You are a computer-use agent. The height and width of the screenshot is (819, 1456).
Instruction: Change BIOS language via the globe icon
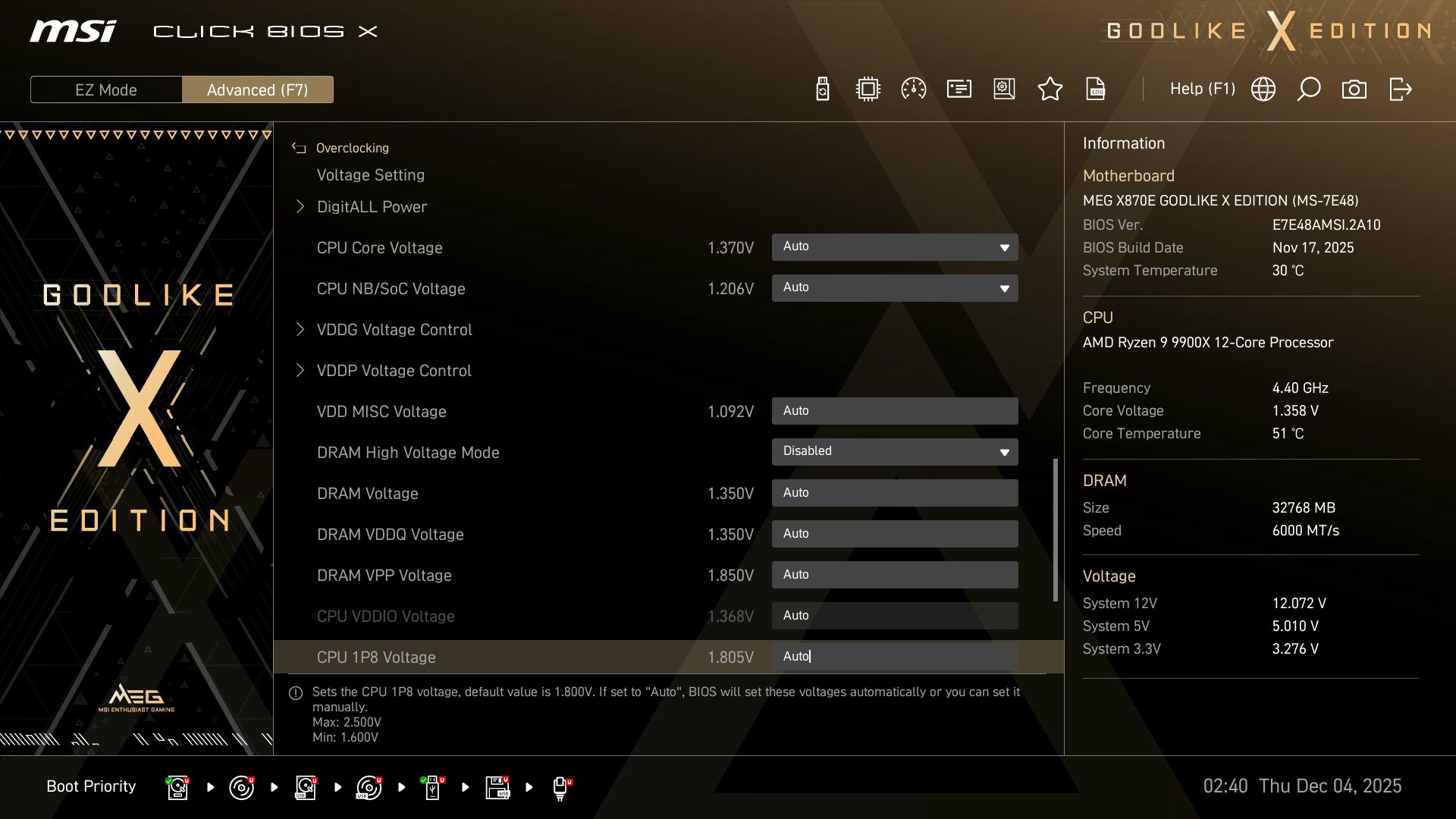(x=1263, y=89)
